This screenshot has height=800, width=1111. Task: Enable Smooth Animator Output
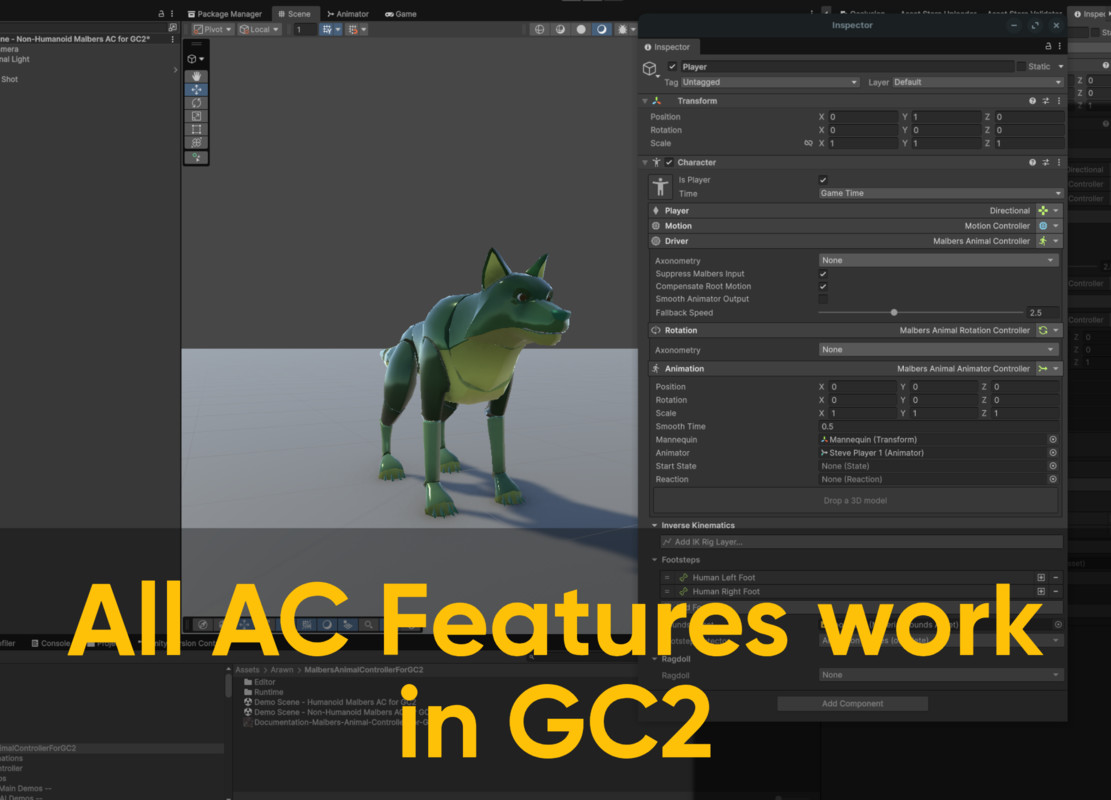tap(823, 299)
